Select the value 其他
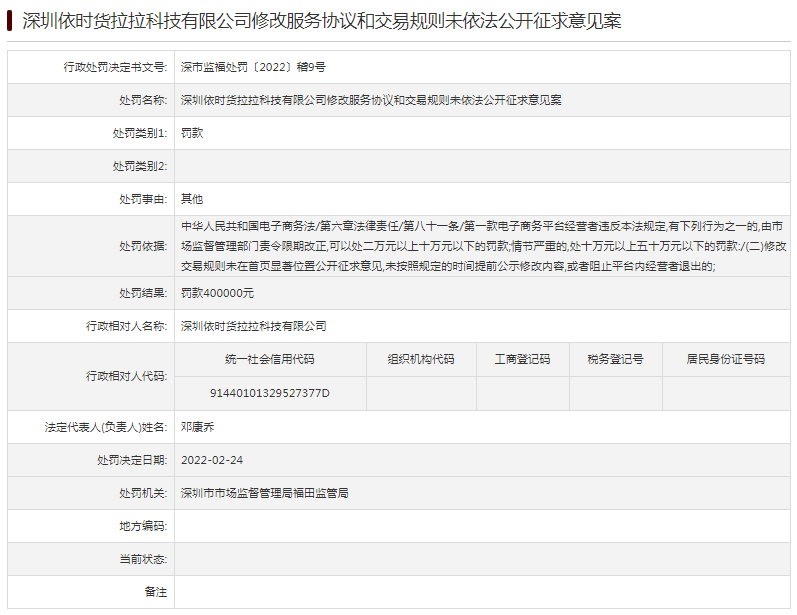The width and height of the screenshot is (797, 615). pyautogui.click(x=192, y=199)
